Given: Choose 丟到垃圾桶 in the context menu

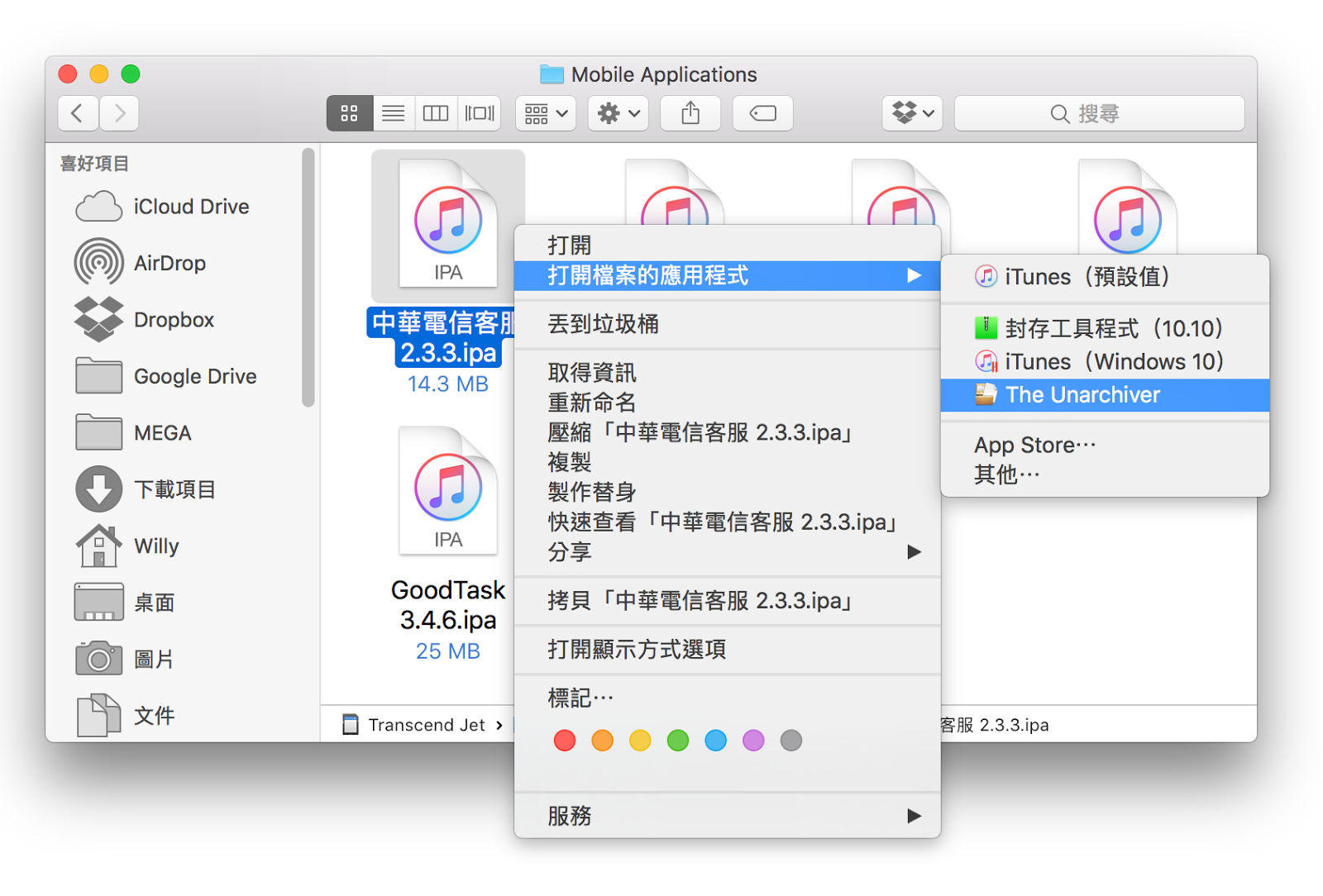Looking at the screenshot, I should tap(727, 324).
